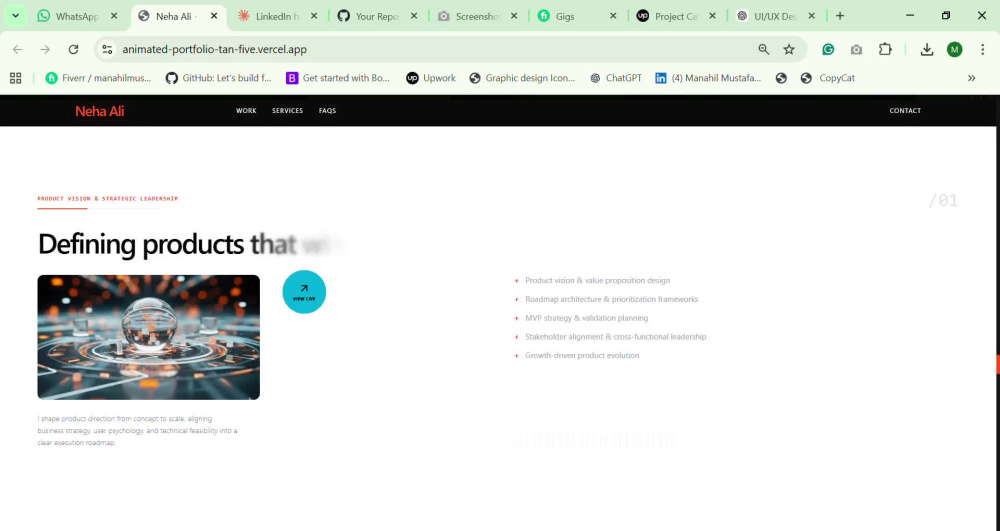Screen dimensions: 1000x531
Task: Open the FAQS nav item
Action: coord(327,111)
